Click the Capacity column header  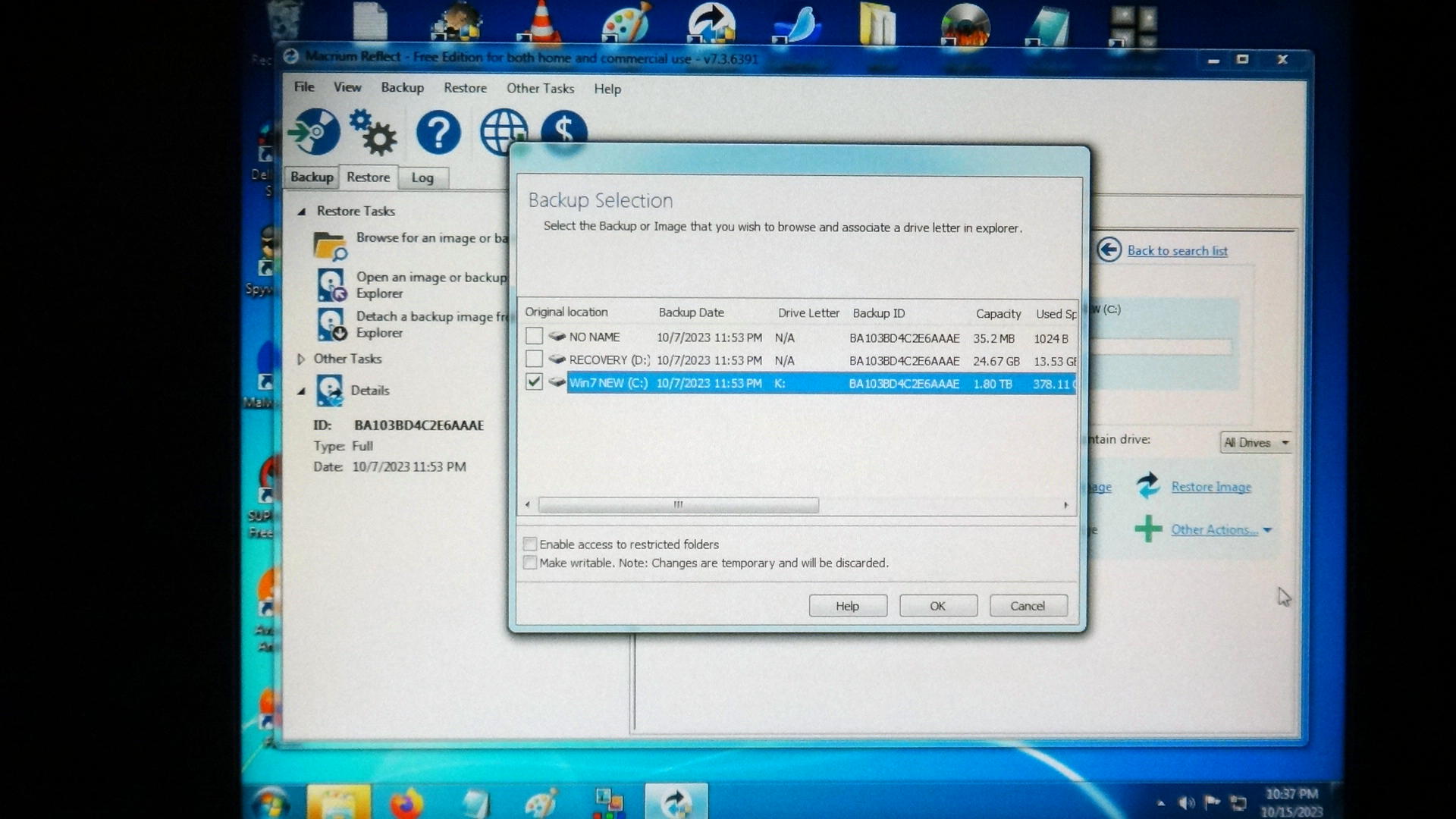(998, 313)
